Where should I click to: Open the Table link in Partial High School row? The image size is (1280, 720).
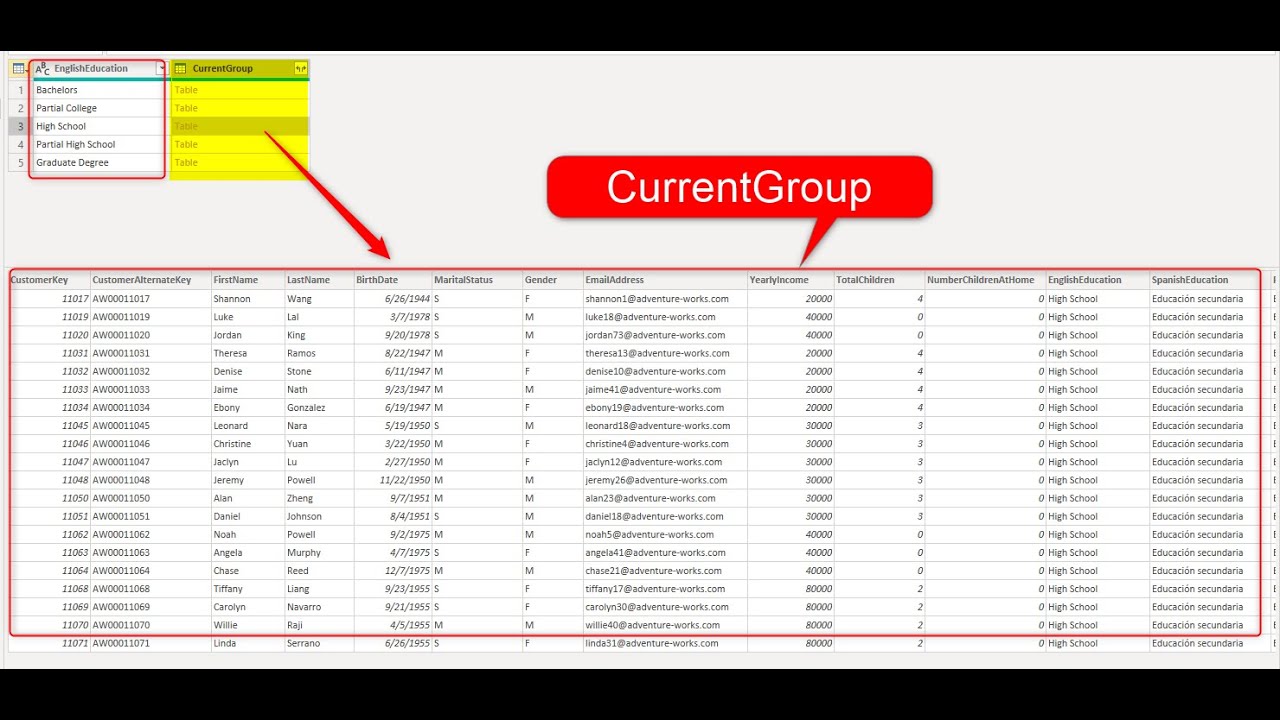click(186, 144)
